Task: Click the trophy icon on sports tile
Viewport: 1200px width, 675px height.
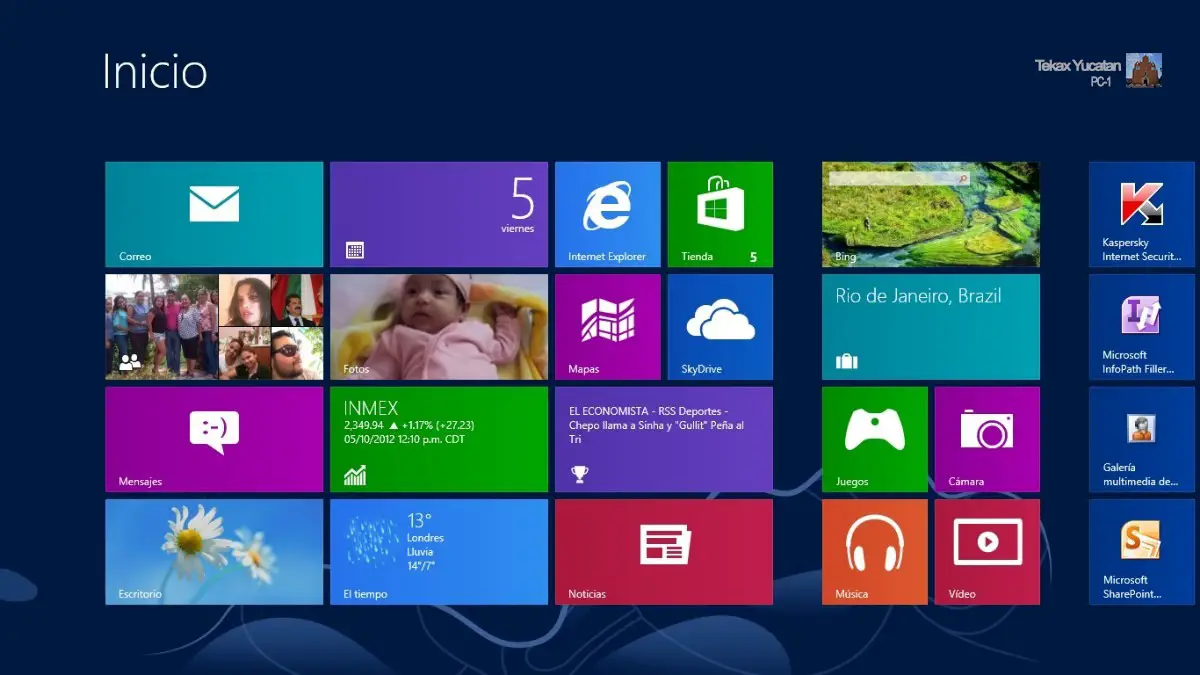Action: (578, 474)
